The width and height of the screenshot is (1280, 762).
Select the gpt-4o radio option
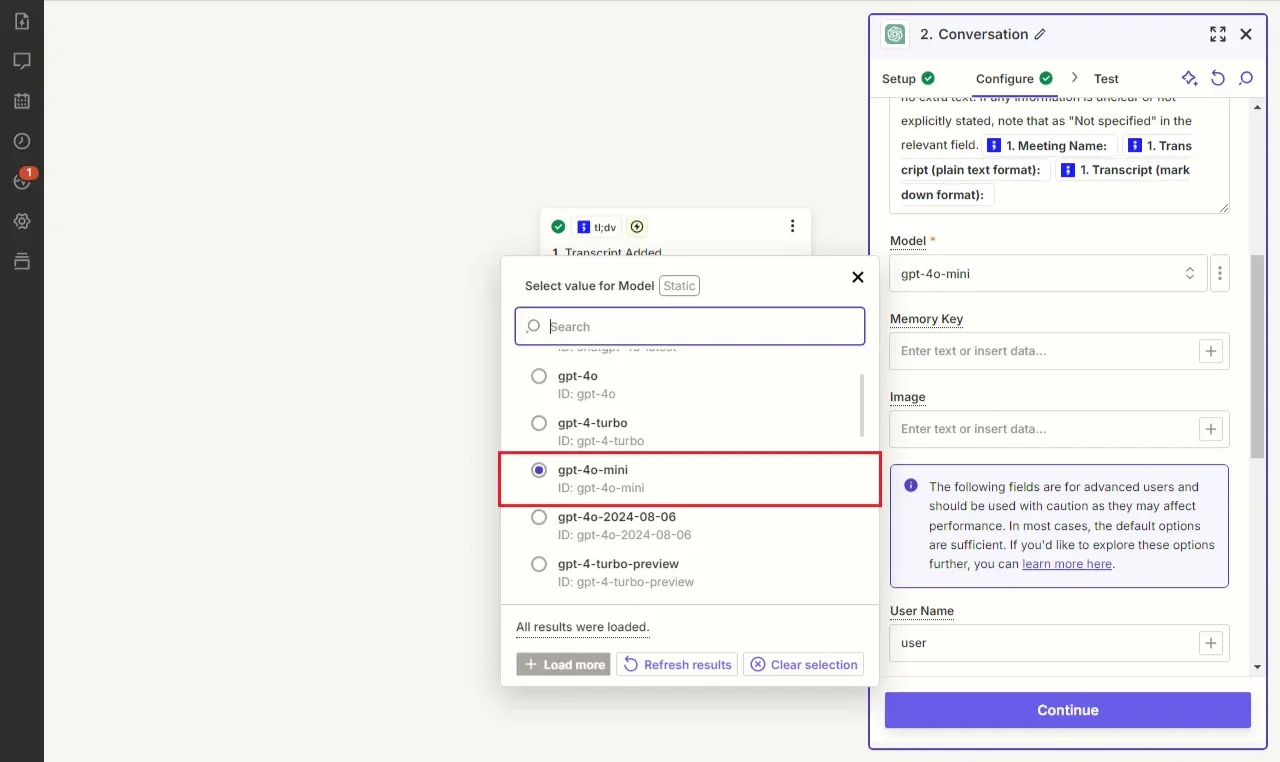[539, 376]
